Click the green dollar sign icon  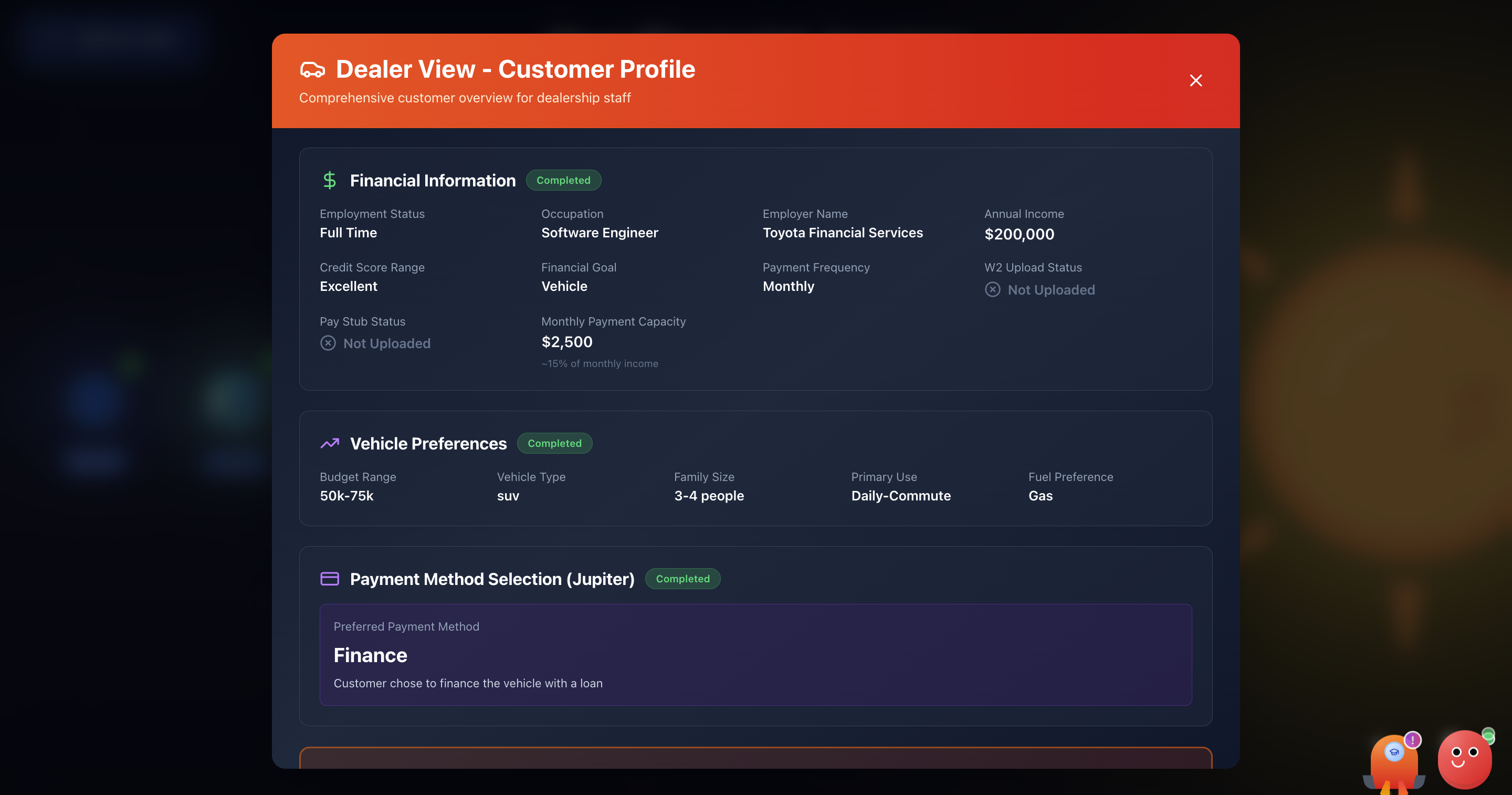[x=329, y=180]
